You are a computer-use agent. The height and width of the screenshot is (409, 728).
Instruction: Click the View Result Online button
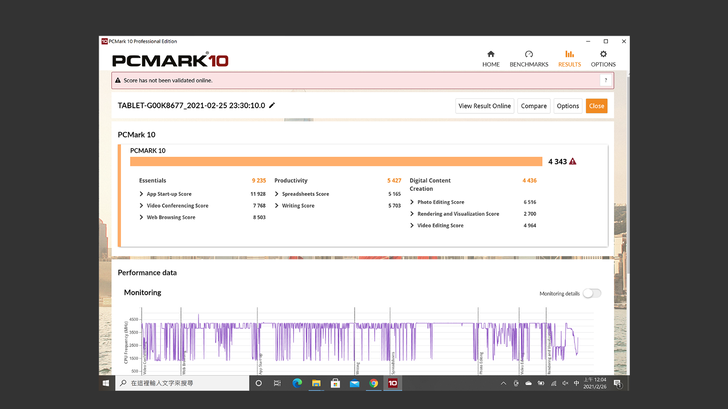coord(484,106)
